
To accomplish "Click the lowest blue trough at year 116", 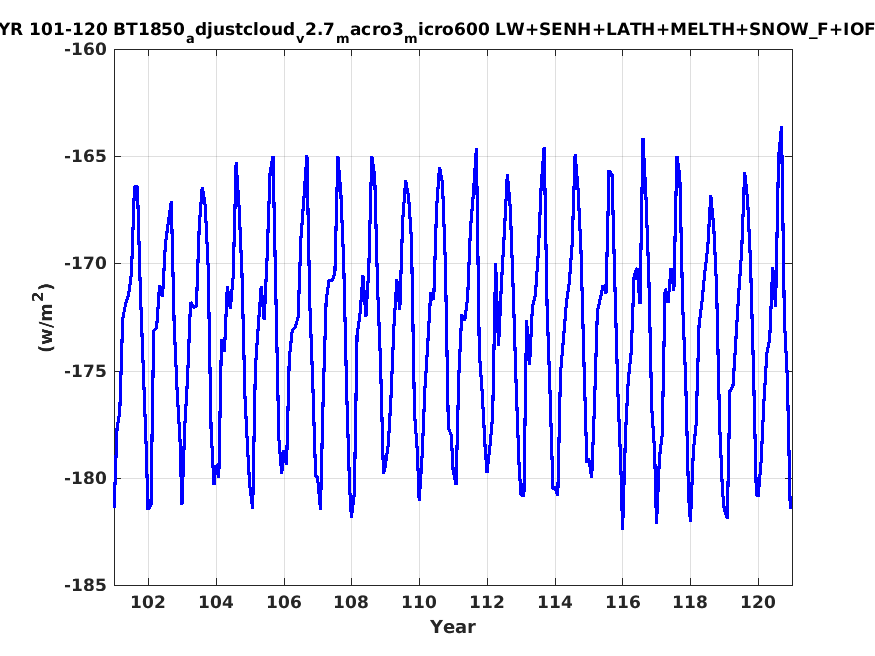I will pos(622,528).
